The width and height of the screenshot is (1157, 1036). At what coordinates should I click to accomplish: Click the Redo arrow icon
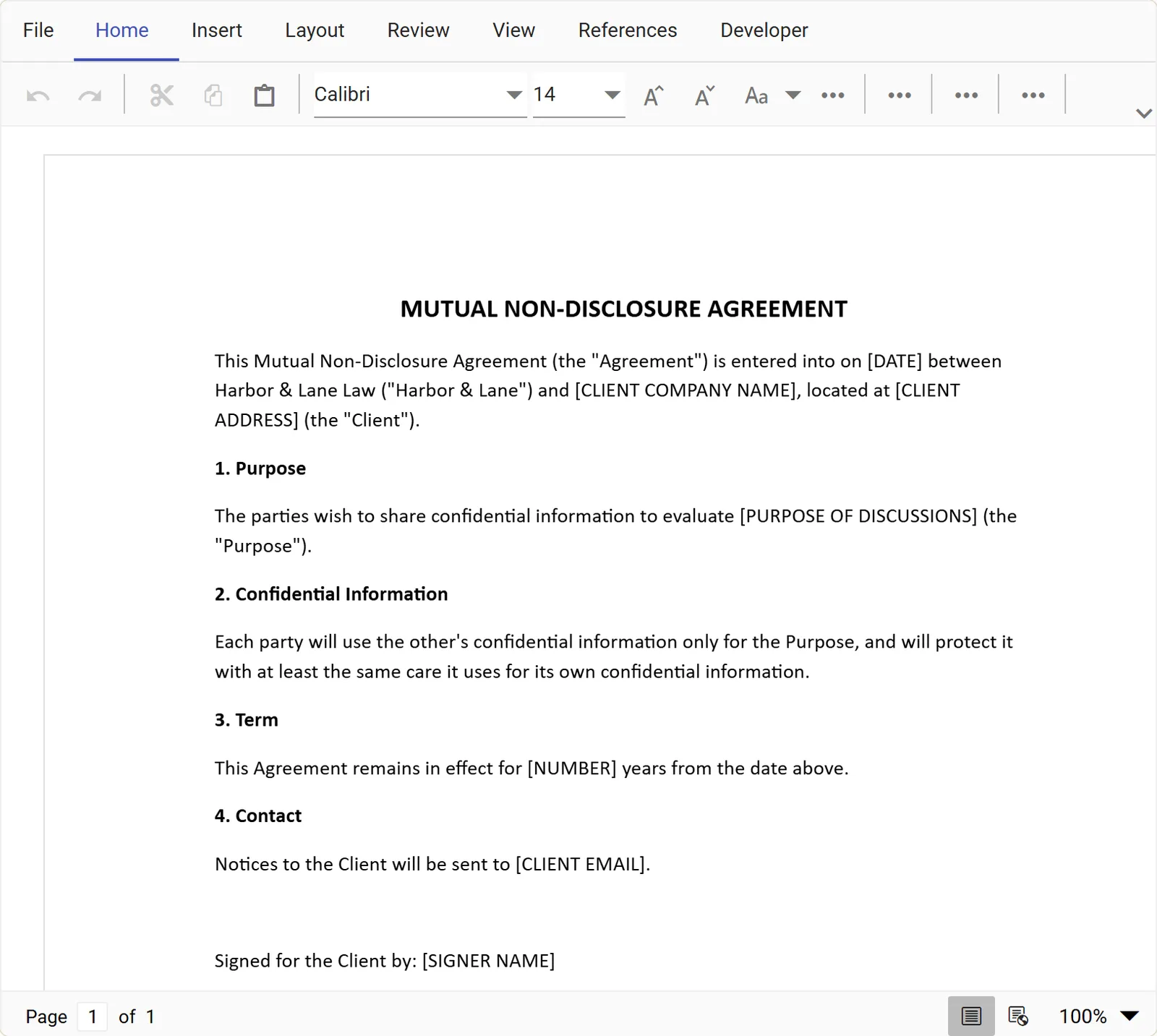tap(90, 95)
